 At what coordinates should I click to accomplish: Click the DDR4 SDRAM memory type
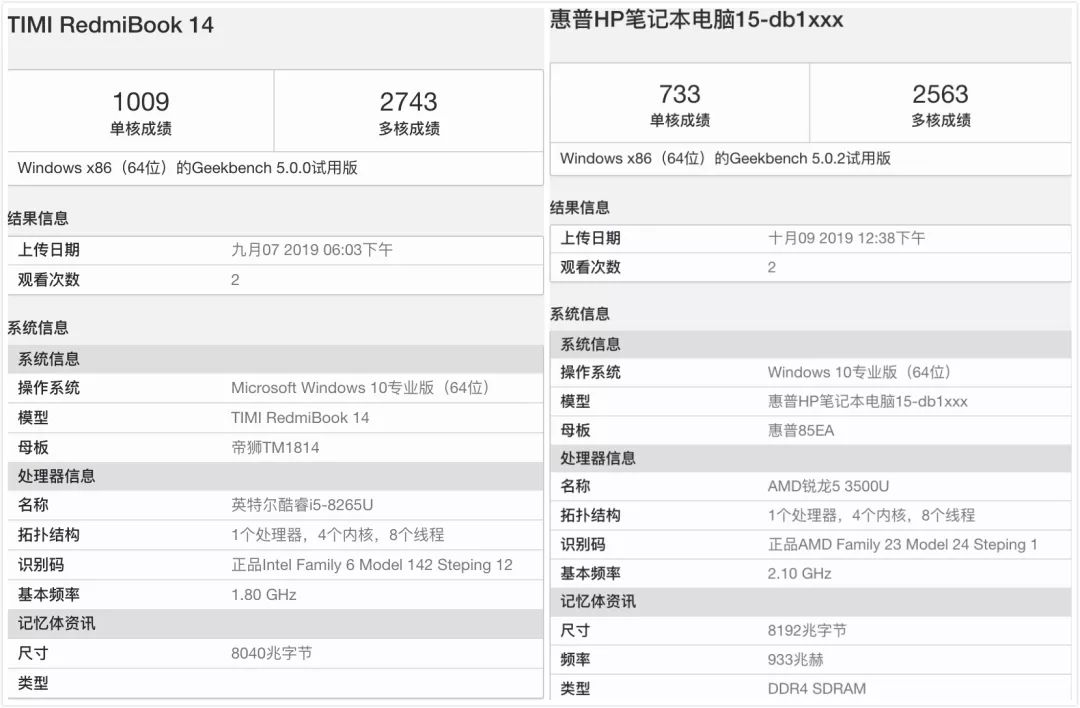coord(817,688)
